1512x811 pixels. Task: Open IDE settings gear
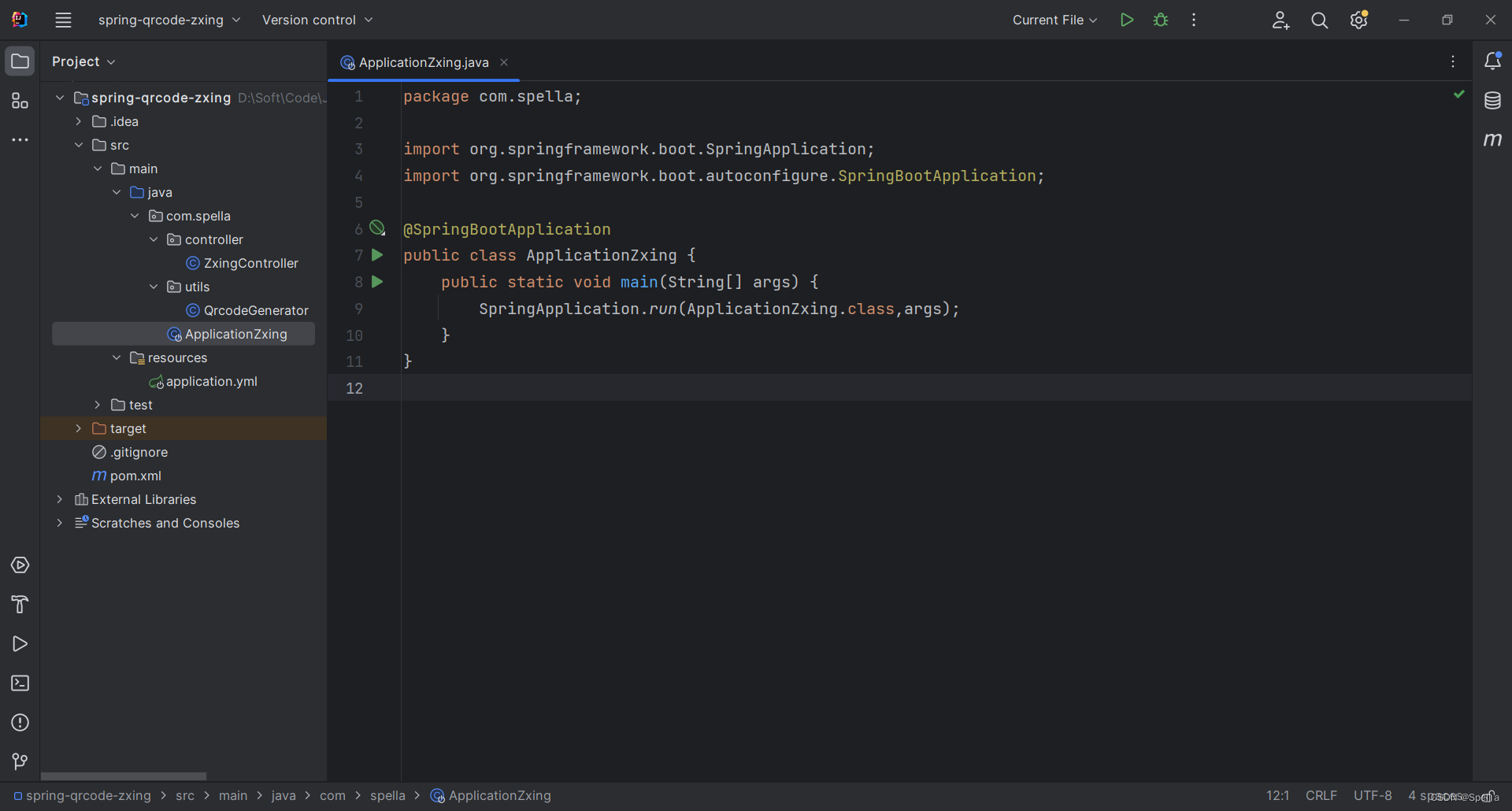click(x=1359, y=20)
